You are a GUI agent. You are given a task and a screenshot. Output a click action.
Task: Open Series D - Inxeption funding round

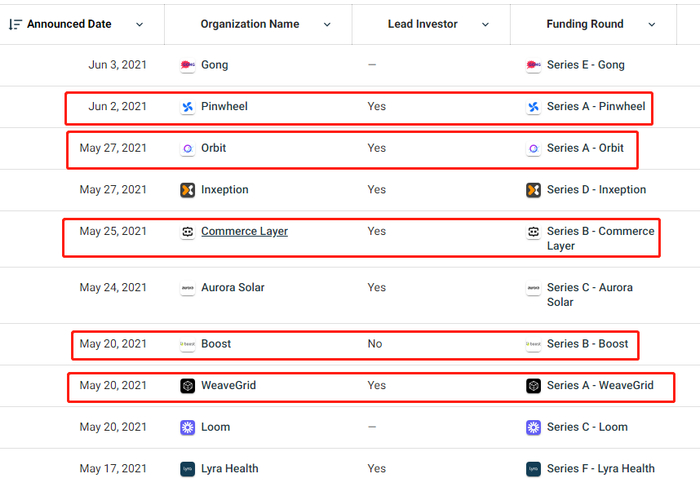pos(596,190)
